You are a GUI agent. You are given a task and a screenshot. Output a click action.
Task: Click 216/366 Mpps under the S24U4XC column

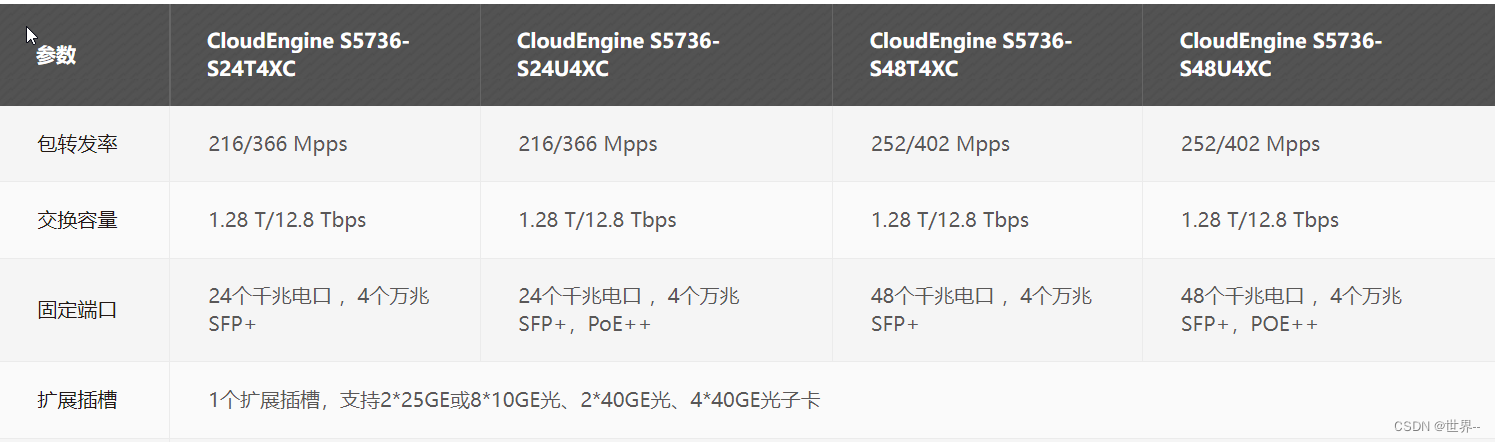pos(588,144)
